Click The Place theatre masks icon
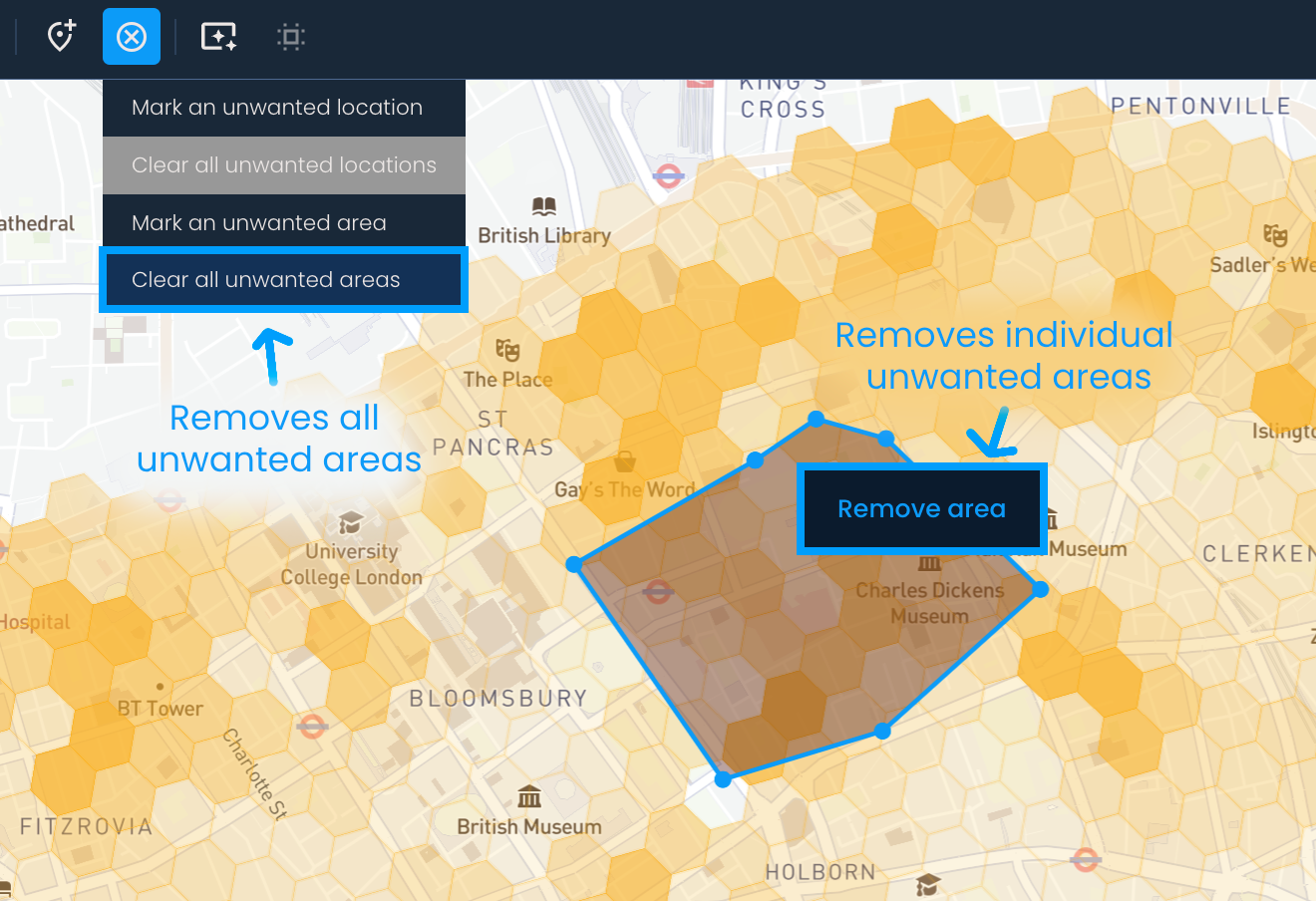This screenshot has width=1316, height=901. point(507,350)
